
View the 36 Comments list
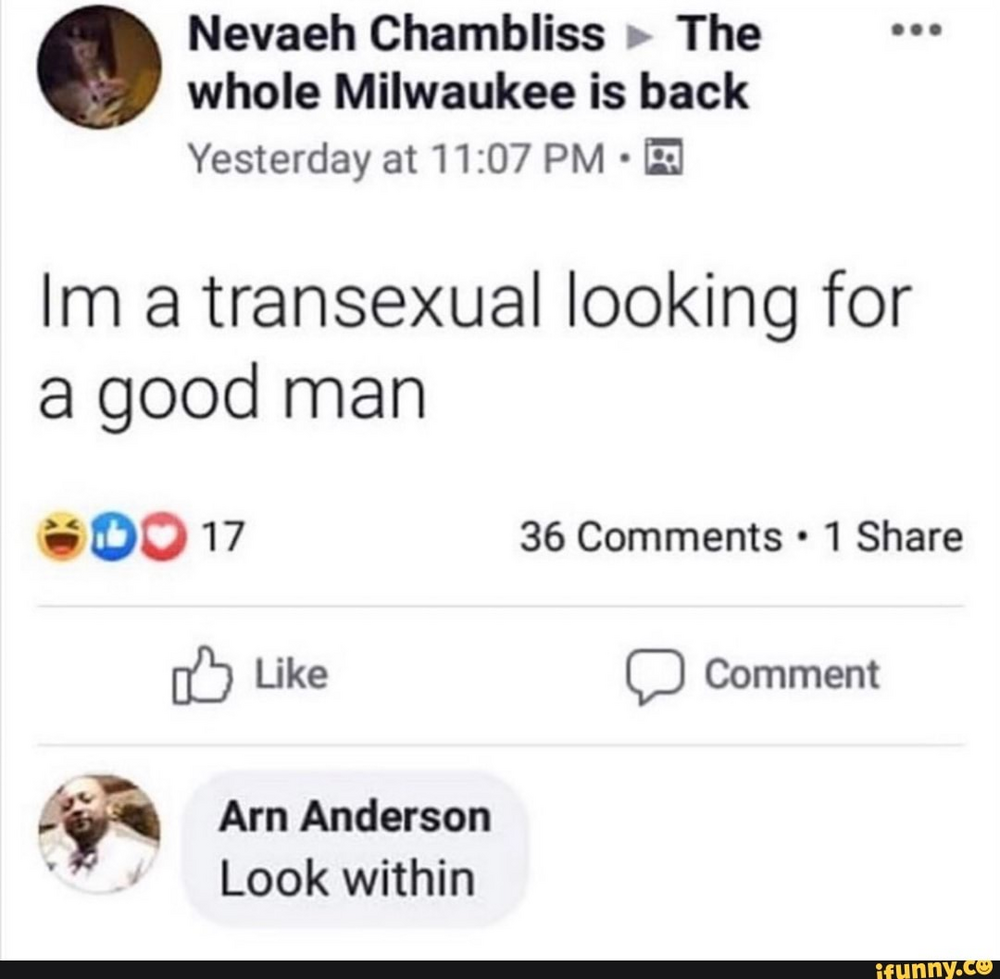click(651, 537)
